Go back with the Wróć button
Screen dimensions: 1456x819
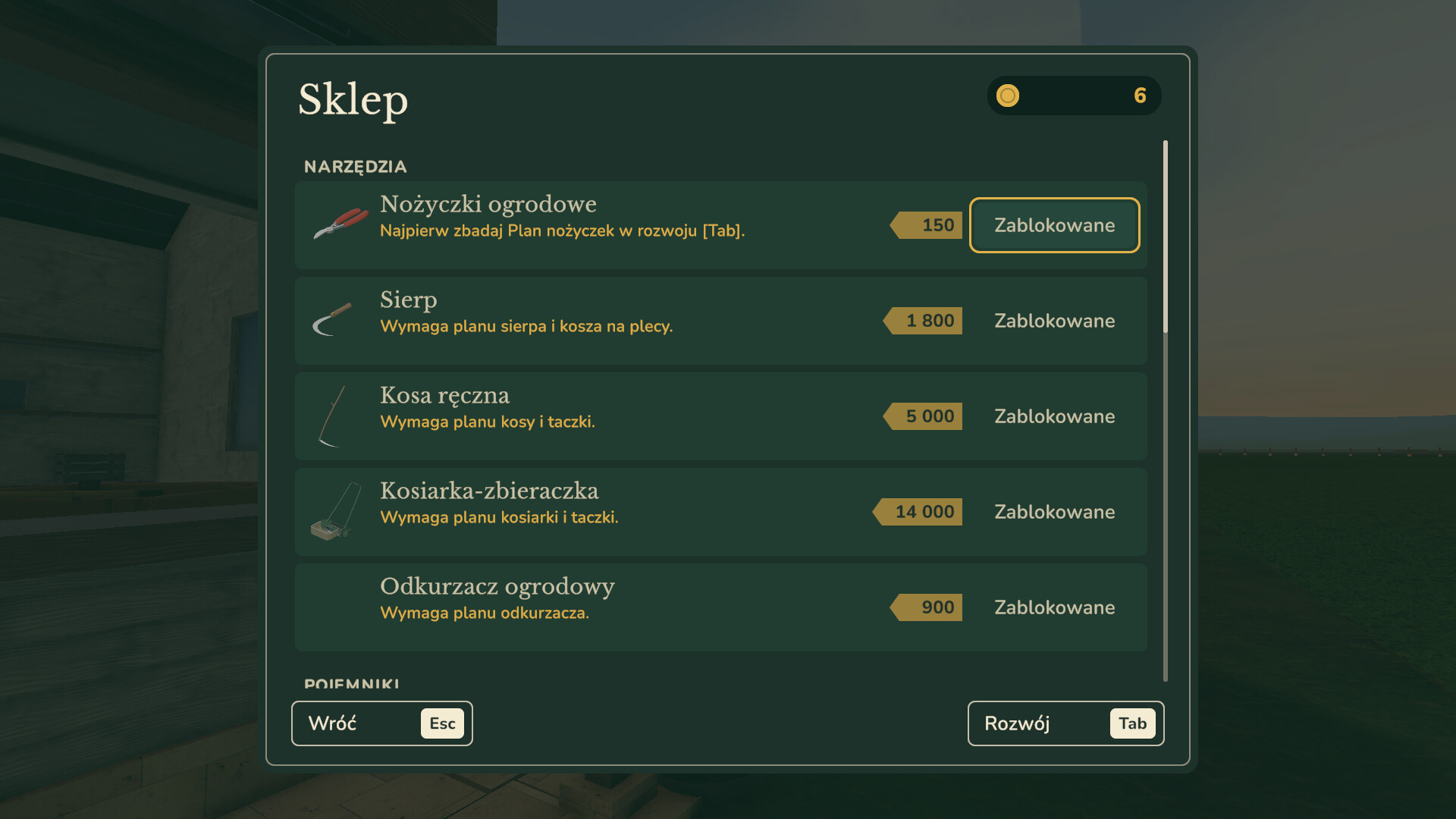pos(382,723)
